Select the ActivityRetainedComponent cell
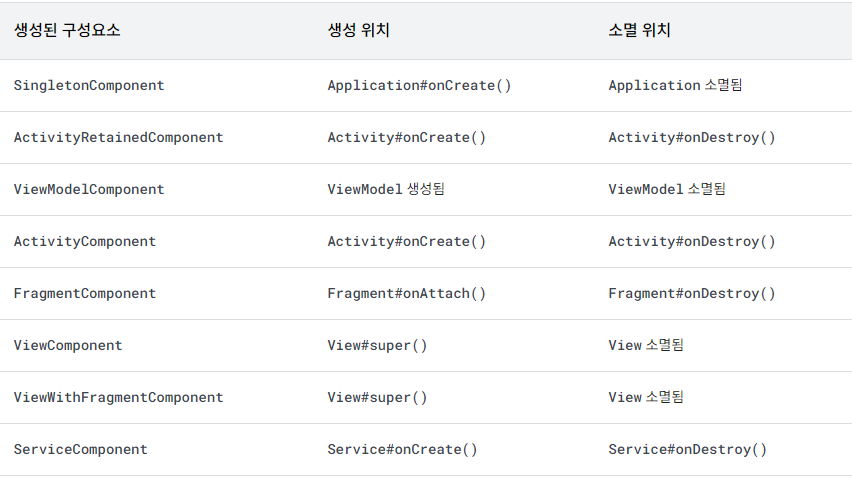 [x=118, y=138]
